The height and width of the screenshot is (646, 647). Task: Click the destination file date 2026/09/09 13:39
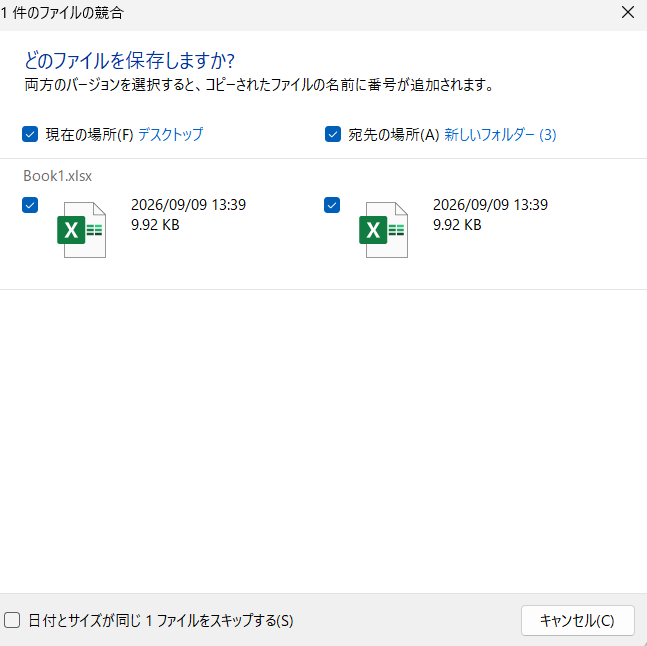(x=491, y=205)
